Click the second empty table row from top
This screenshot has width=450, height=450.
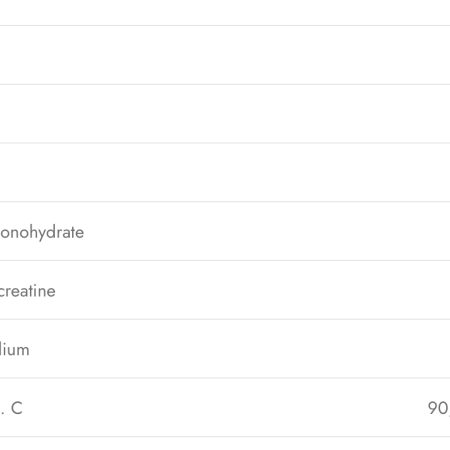225,55
